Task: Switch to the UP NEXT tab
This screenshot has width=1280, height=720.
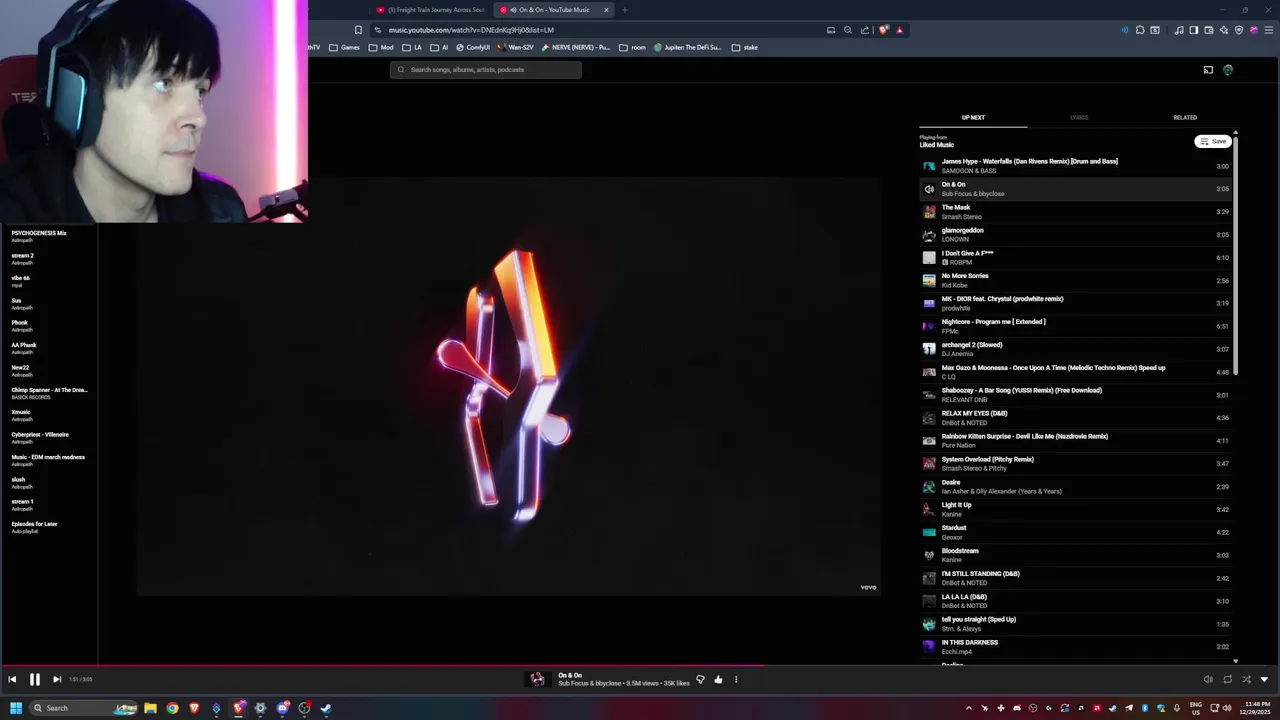Action: [973, 117]
